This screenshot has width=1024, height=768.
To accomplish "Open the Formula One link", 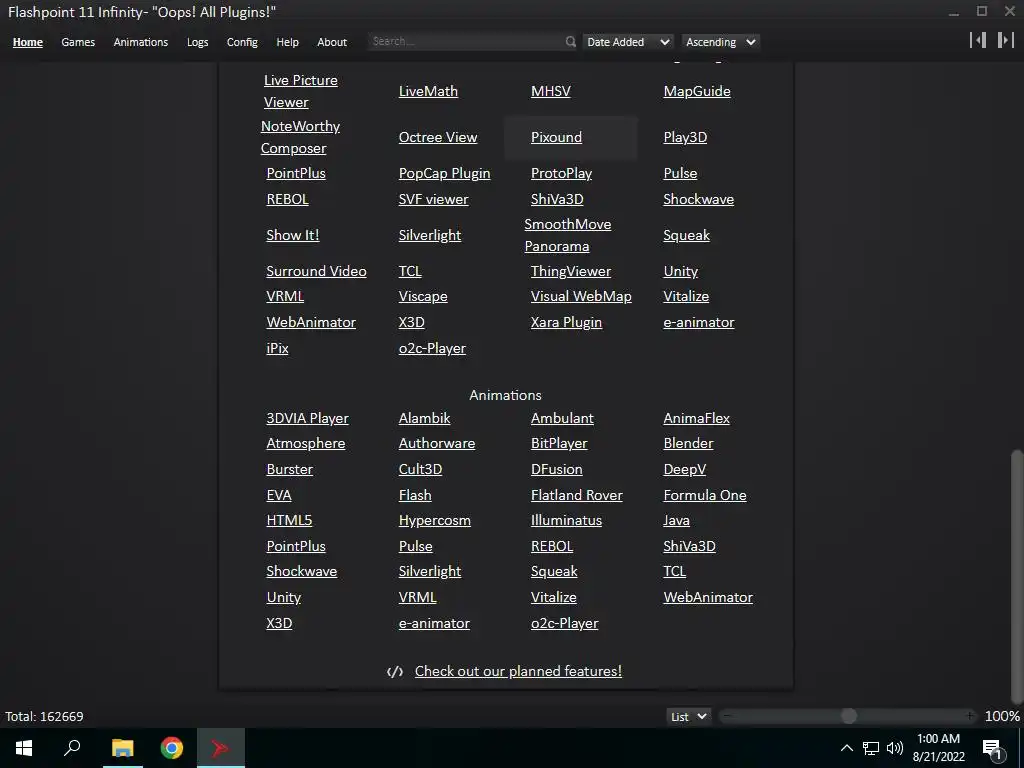I will tap(705, 495).
